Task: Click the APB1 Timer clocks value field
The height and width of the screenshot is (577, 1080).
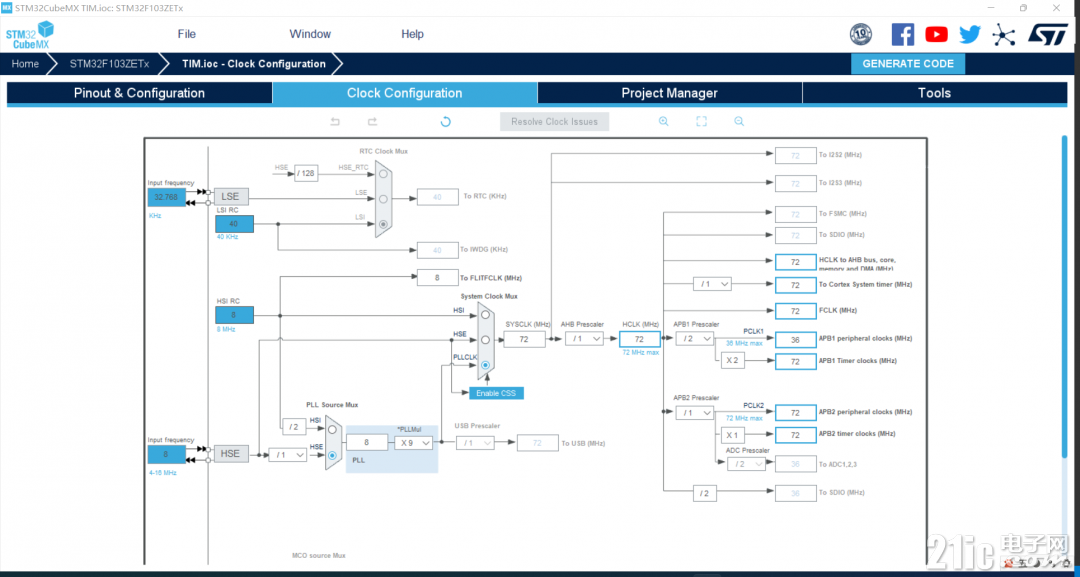Action: pyautogui.click(x=796, y=361)
